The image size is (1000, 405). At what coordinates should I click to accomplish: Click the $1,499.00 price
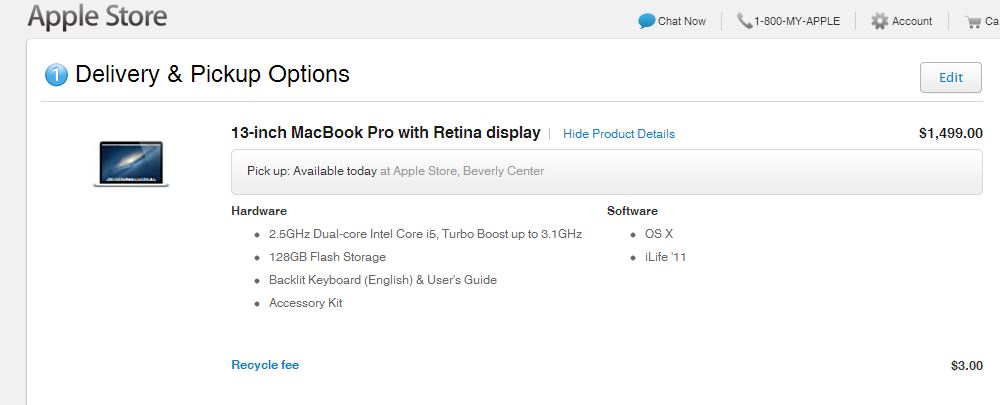pyautogui.click(x=950, y=133)
